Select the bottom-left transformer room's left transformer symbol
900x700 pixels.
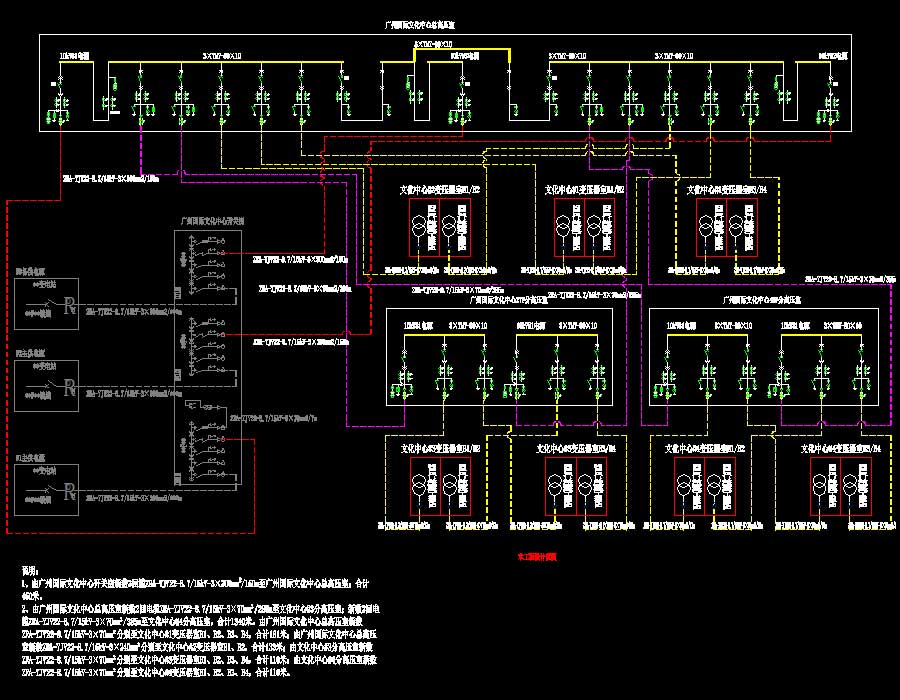click(418, 486)
